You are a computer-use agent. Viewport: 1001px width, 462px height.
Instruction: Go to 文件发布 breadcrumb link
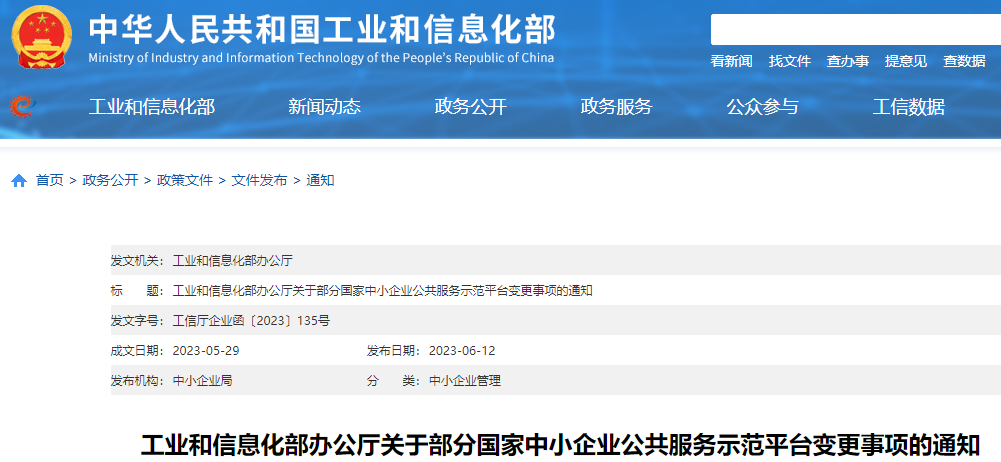coord(259,181)
